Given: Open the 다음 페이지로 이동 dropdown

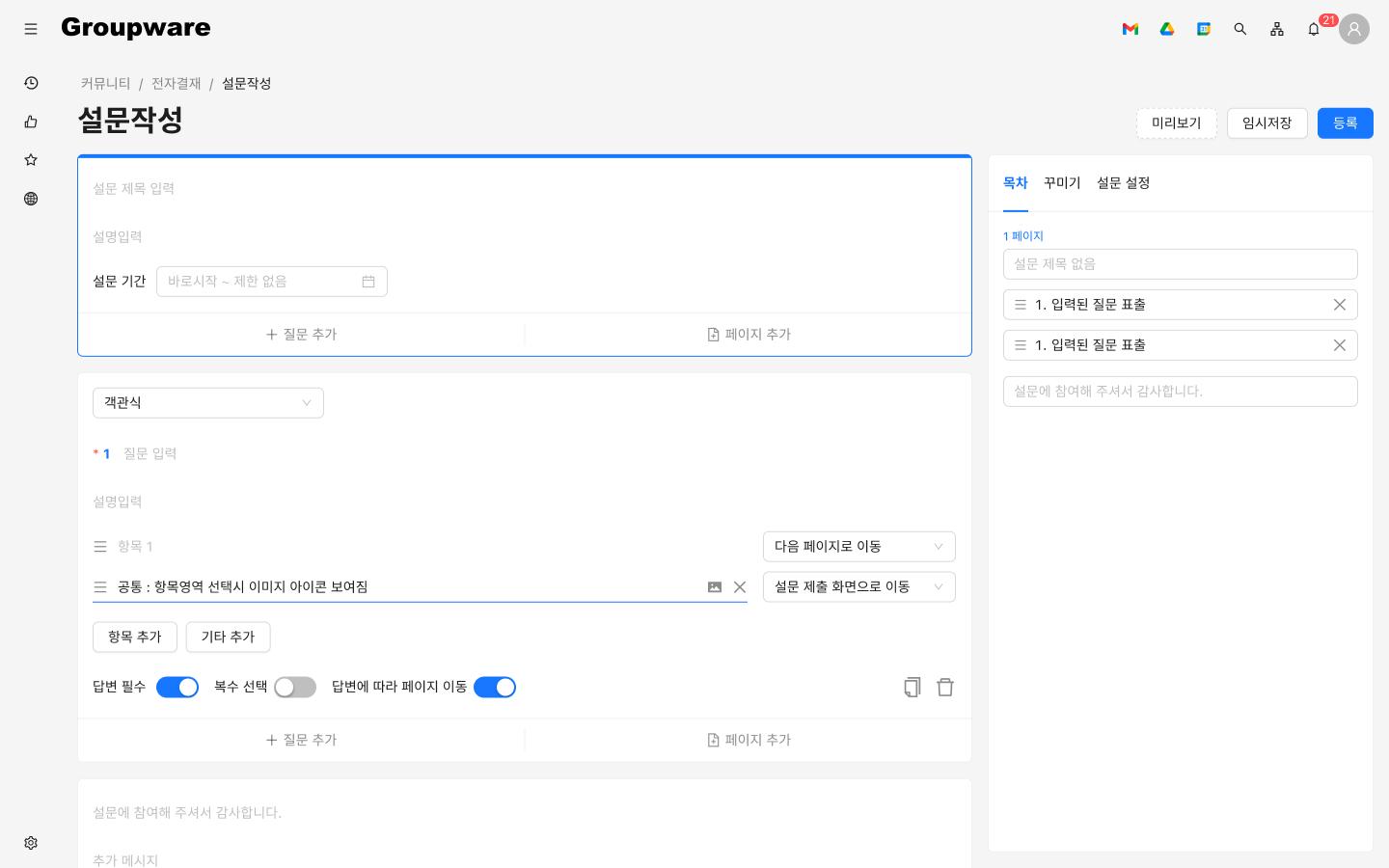Looking at the screenshot, I should click(x=858, y=547).
